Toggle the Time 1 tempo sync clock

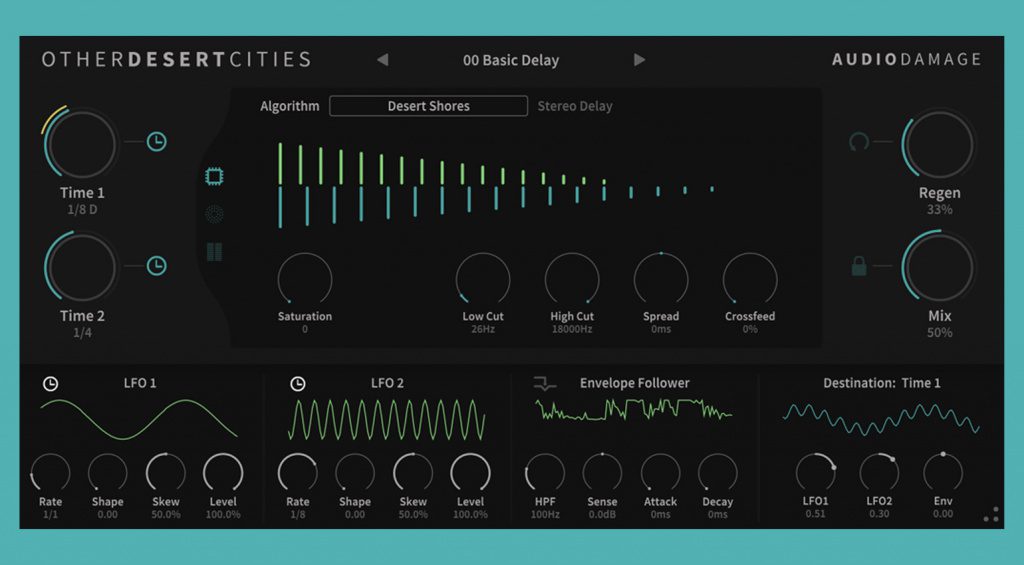coord(156,142)
